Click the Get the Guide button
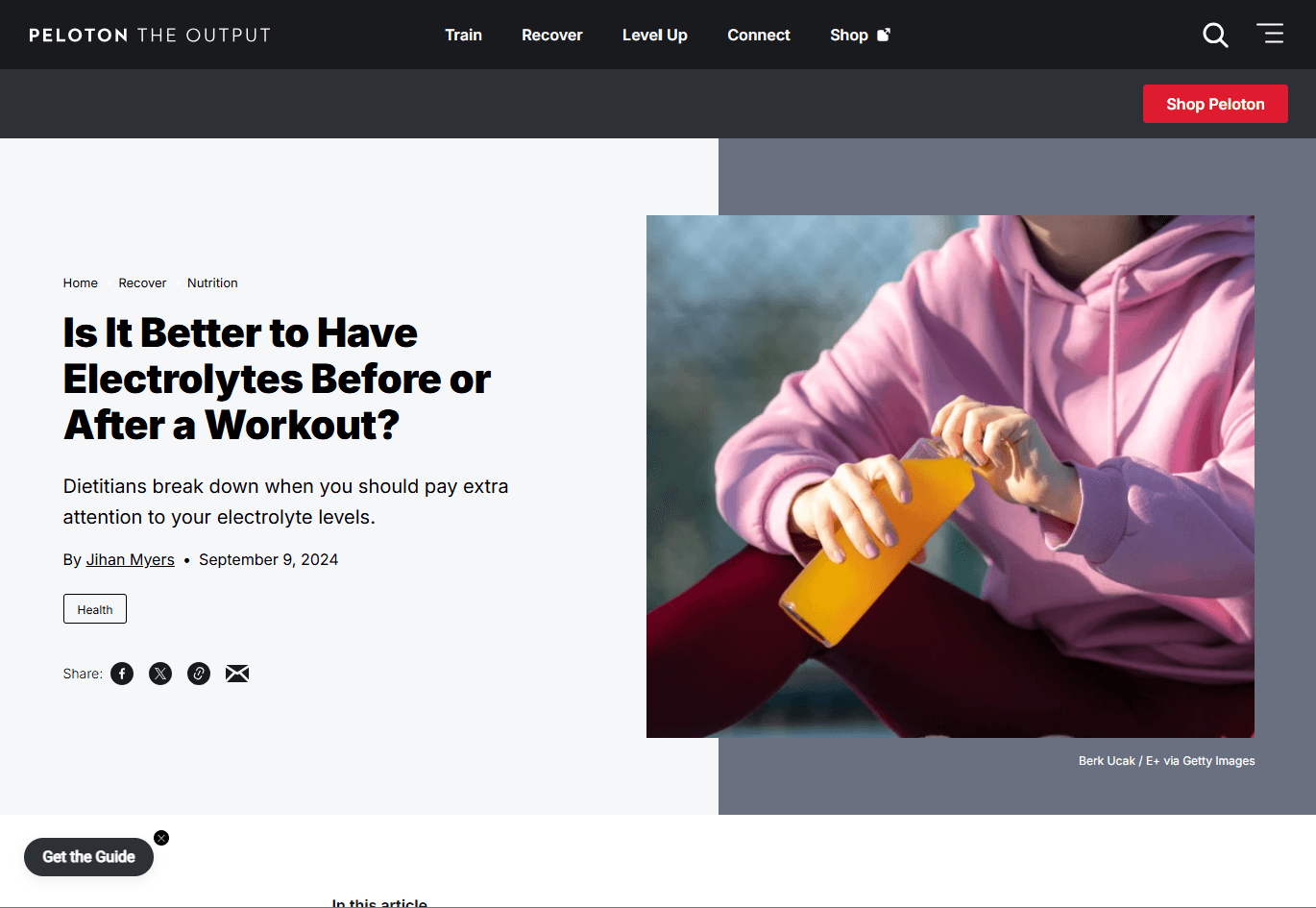This screenshot has height=908, width=1316. 88,857
